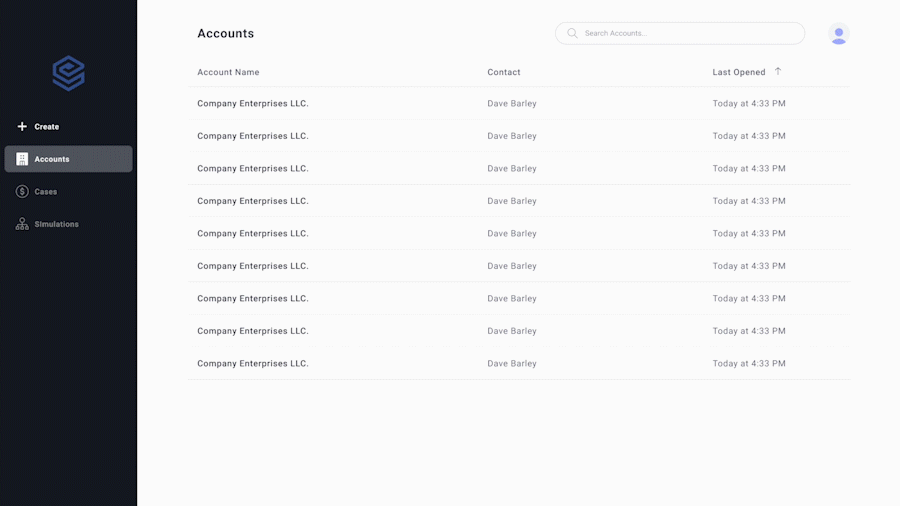900x506 pixels.
Task: Sort by the Account Name column header
Action: pos(228,72)
